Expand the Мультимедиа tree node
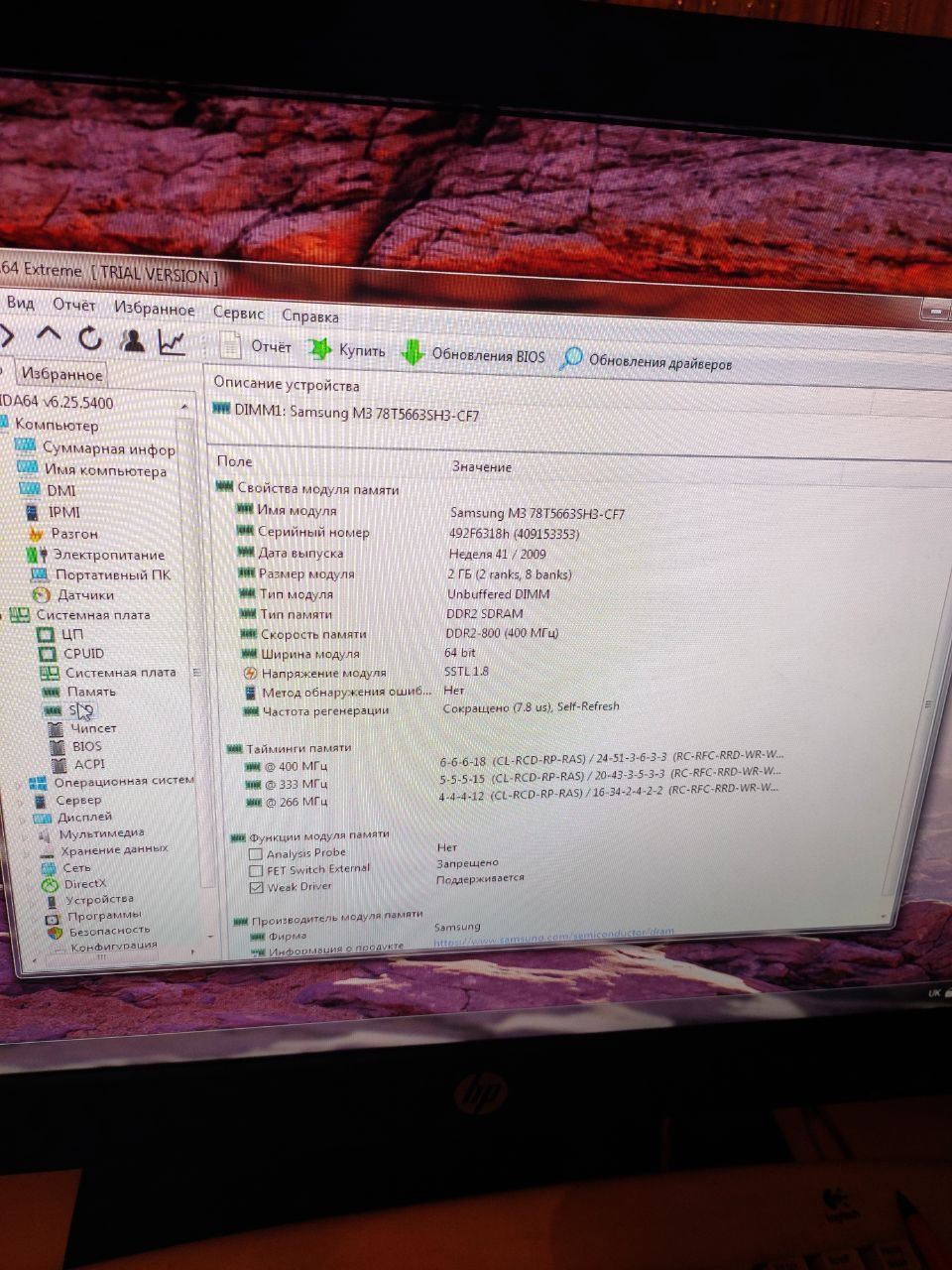This screenshot has width=952, height=1270. click(x=30, y=834)
